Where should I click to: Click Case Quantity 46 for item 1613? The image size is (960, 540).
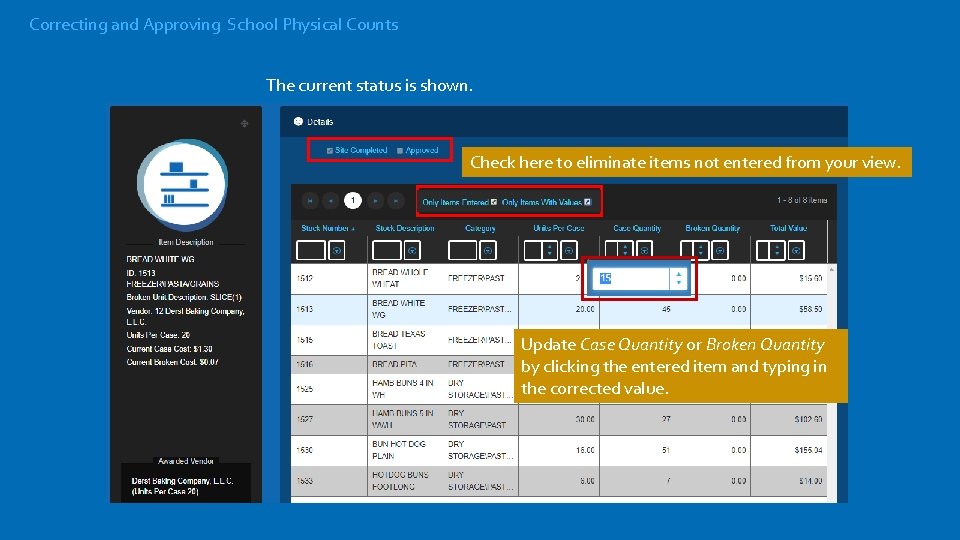[666, 309]
